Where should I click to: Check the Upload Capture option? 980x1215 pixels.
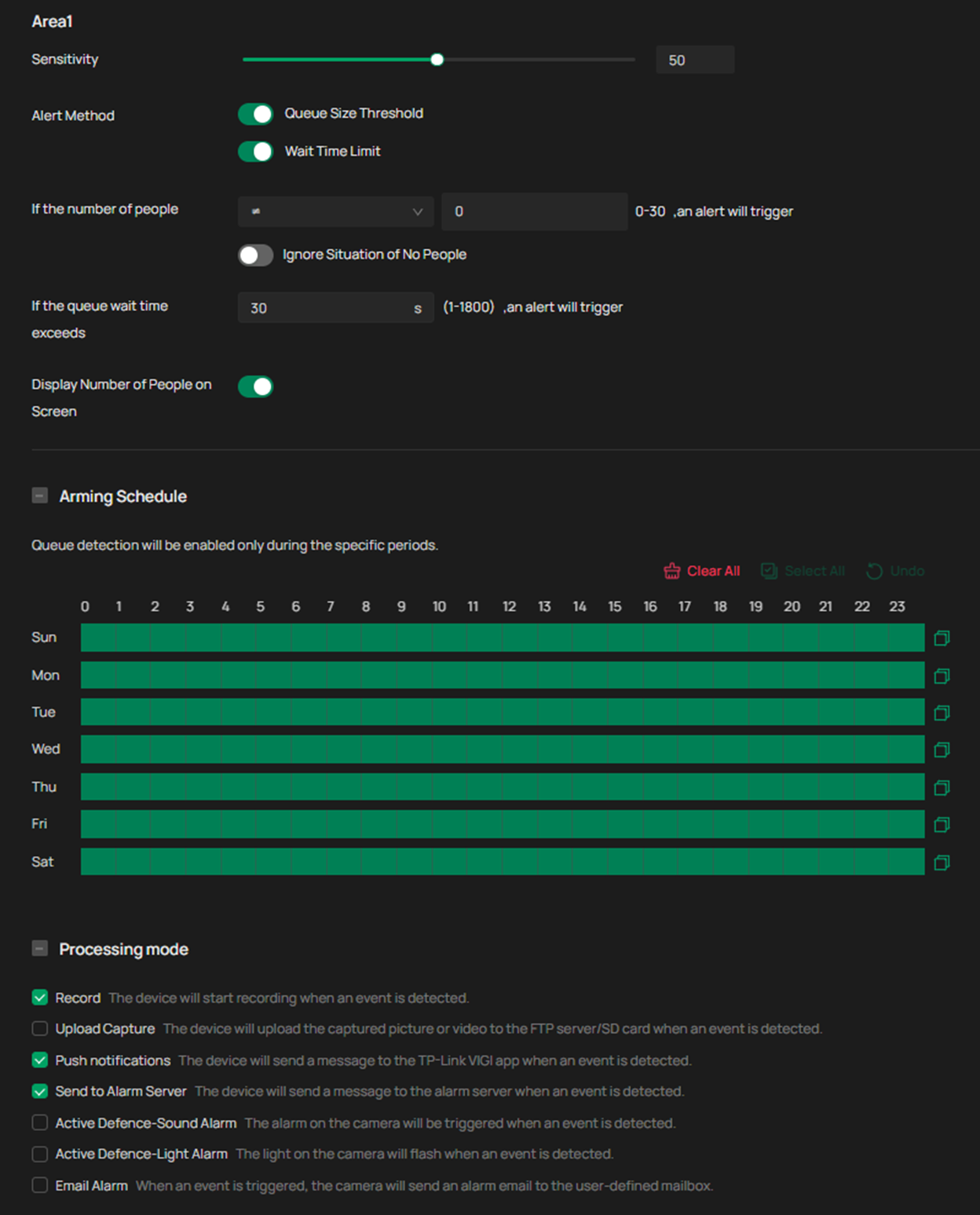[x=39, y=1028]
